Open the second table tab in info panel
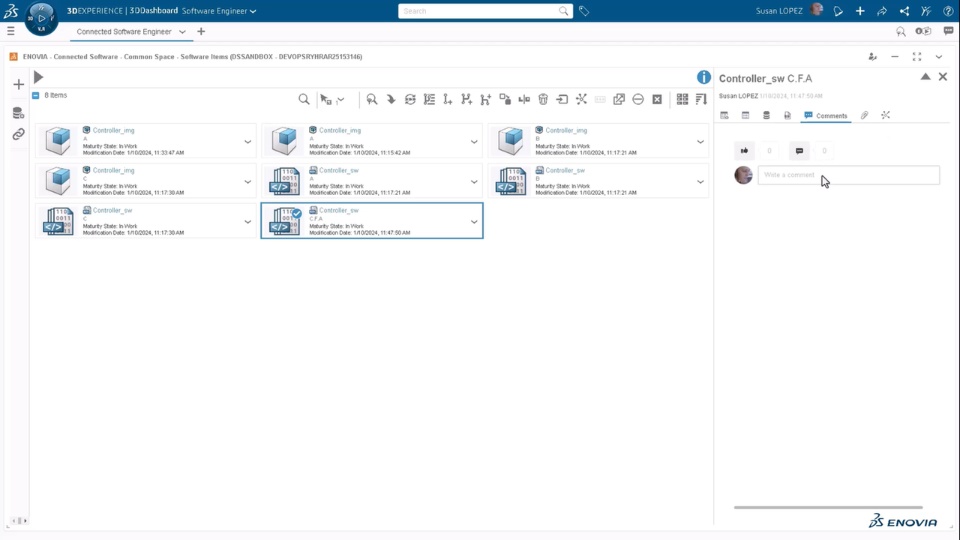The width and height of the screenshot is (960, 540). tap(745, 115)
